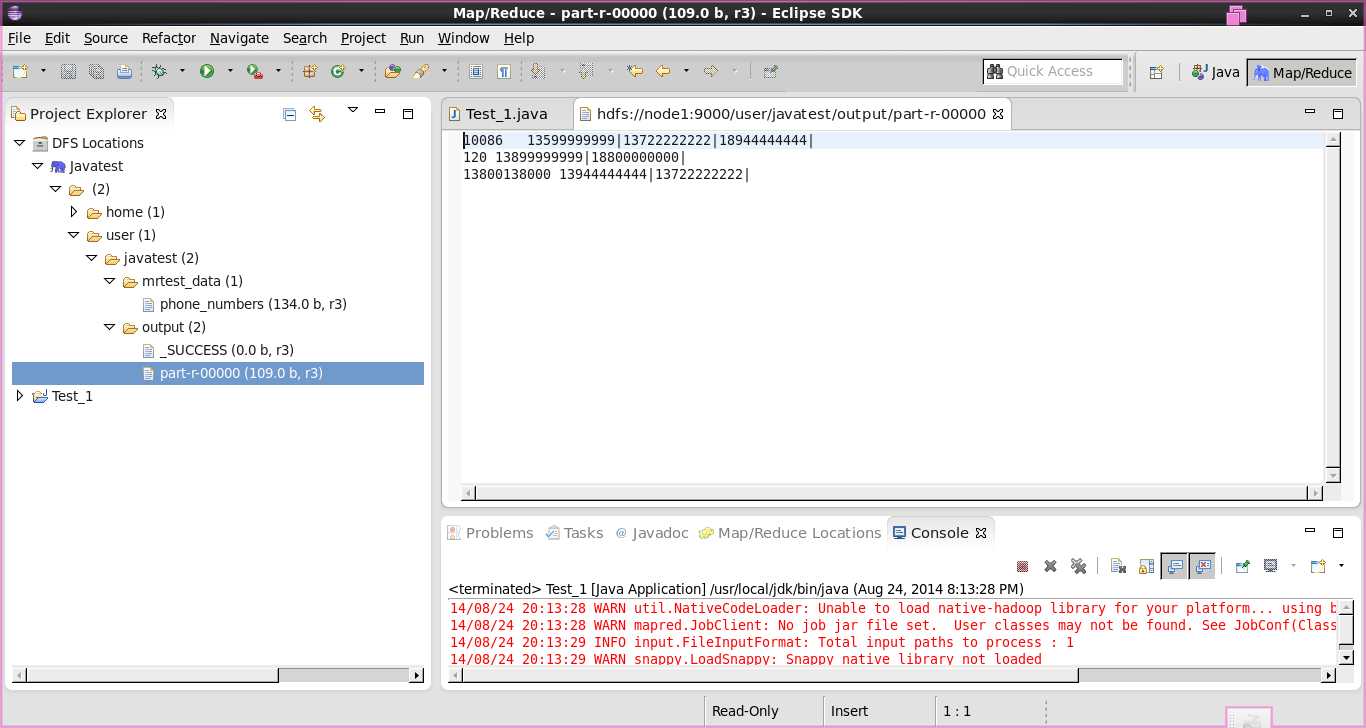Collapse All in Project Explorer
The image size is (1366, 728).
[290, 114]
